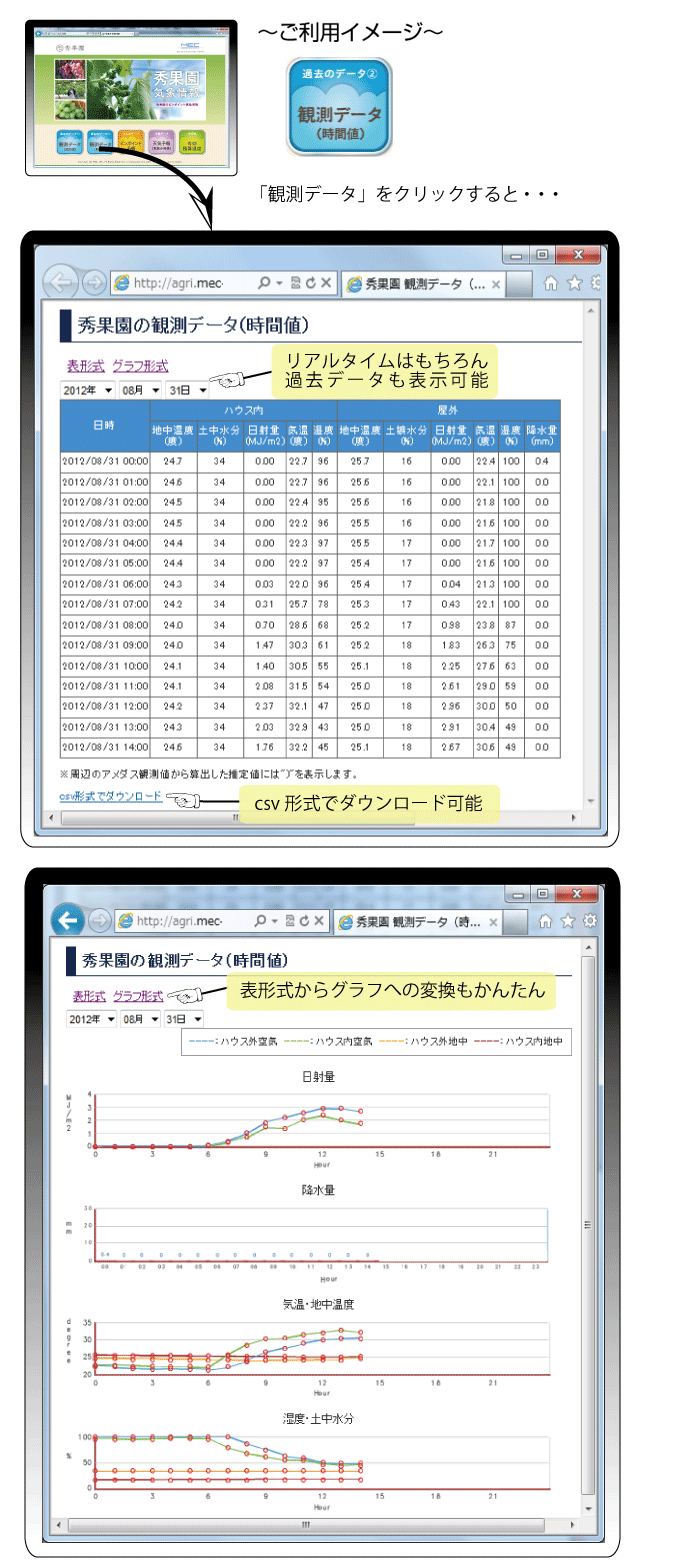Screen dimensions: 676x1565
Task: Open Tools gear in the graph view window
Action: point(590,921)
